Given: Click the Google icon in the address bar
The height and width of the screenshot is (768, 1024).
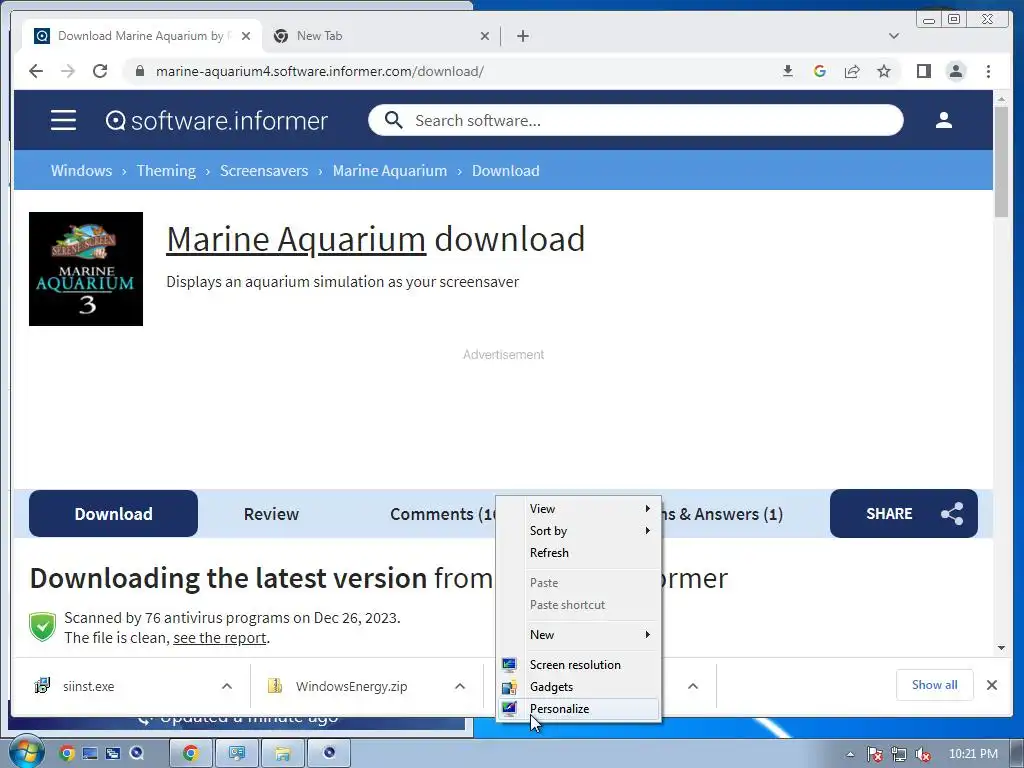Looking at the screenshot, I should click(820, 71).
